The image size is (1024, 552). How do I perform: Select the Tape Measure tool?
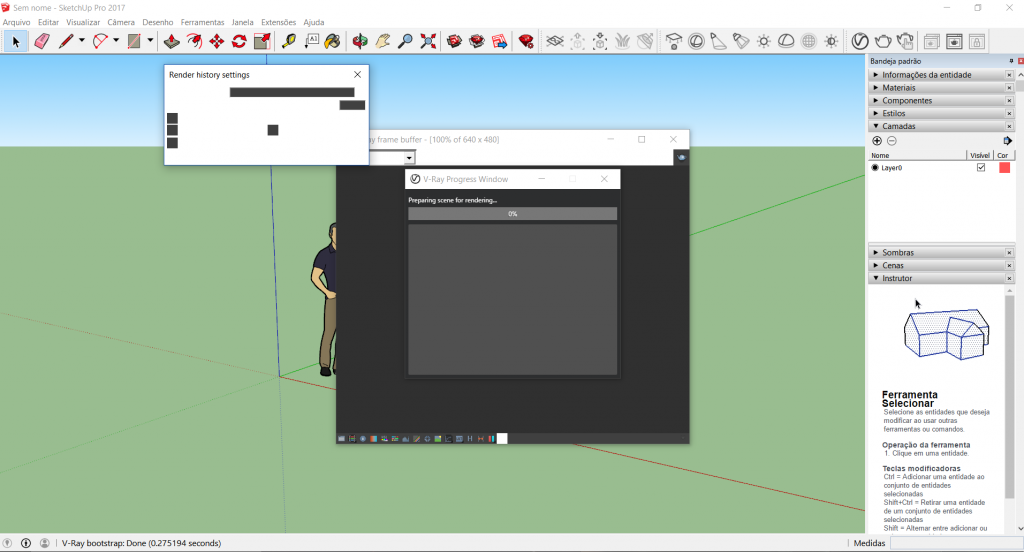click(x=289, y=42)
